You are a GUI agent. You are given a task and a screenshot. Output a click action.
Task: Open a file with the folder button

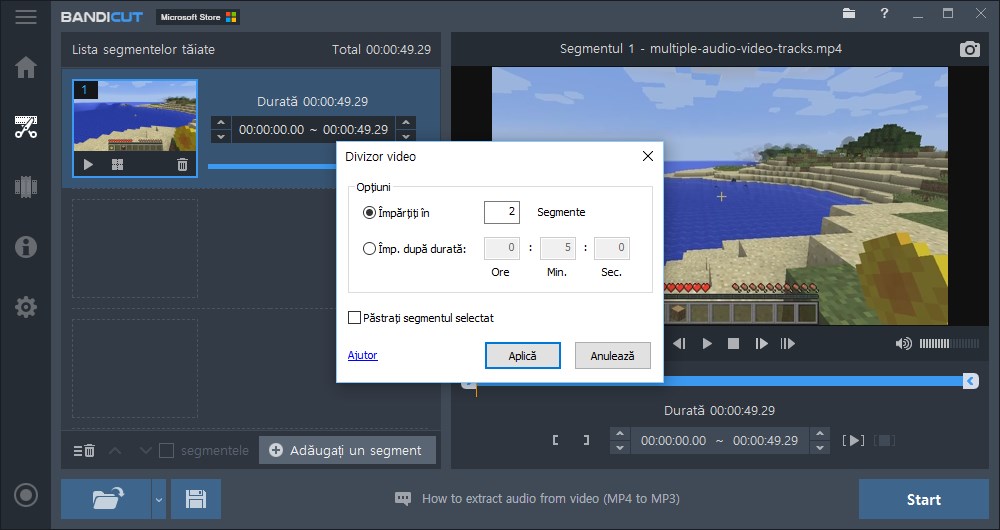point(107,499)
